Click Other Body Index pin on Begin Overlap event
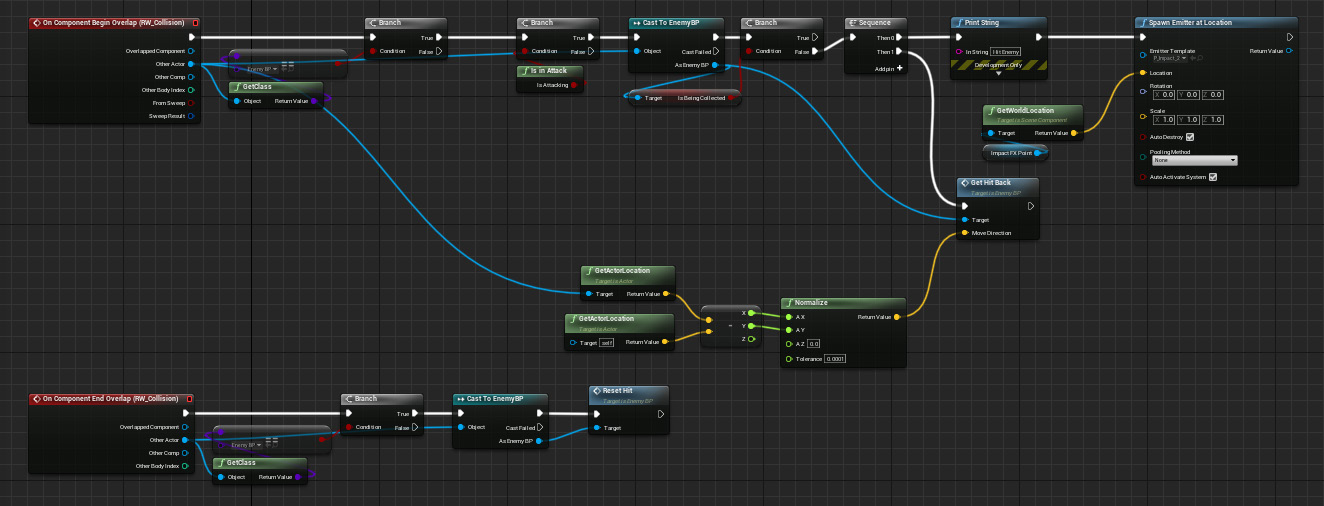Screen dimensions: 1324x506 (x=190, y=89)
